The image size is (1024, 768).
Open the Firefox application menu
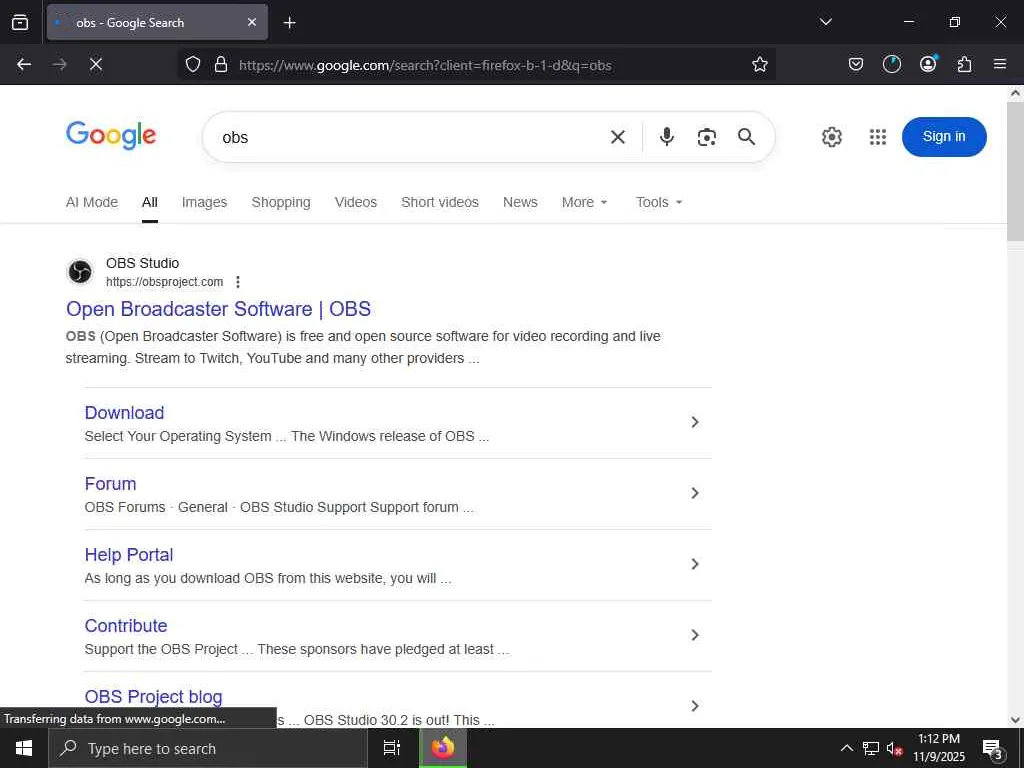coord(1000,64)
